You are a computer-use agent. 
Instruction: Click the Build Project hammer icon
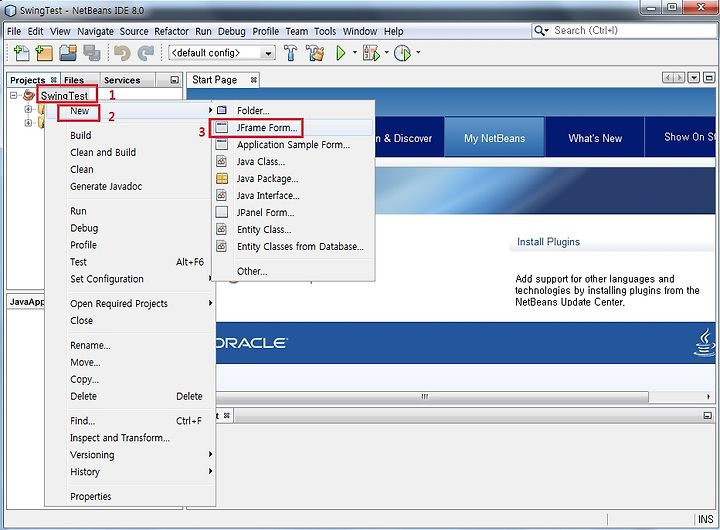[290, 53]
